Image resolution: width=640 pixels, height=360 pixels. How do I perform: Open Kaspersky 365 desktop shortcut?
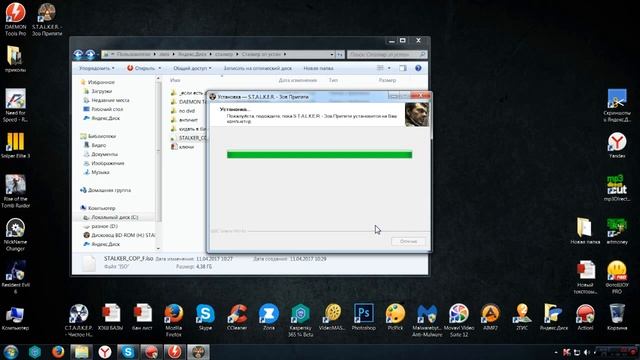300,320
